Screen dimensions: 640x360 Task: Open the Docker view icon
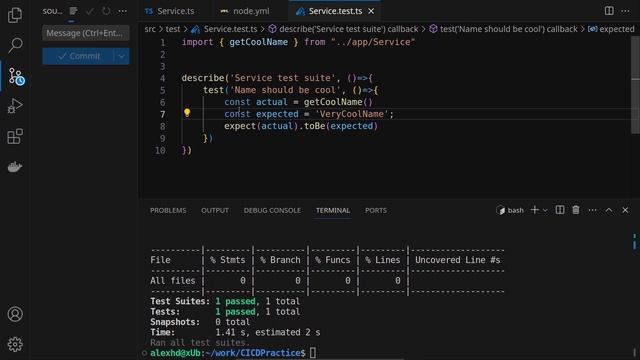(15, 167)
